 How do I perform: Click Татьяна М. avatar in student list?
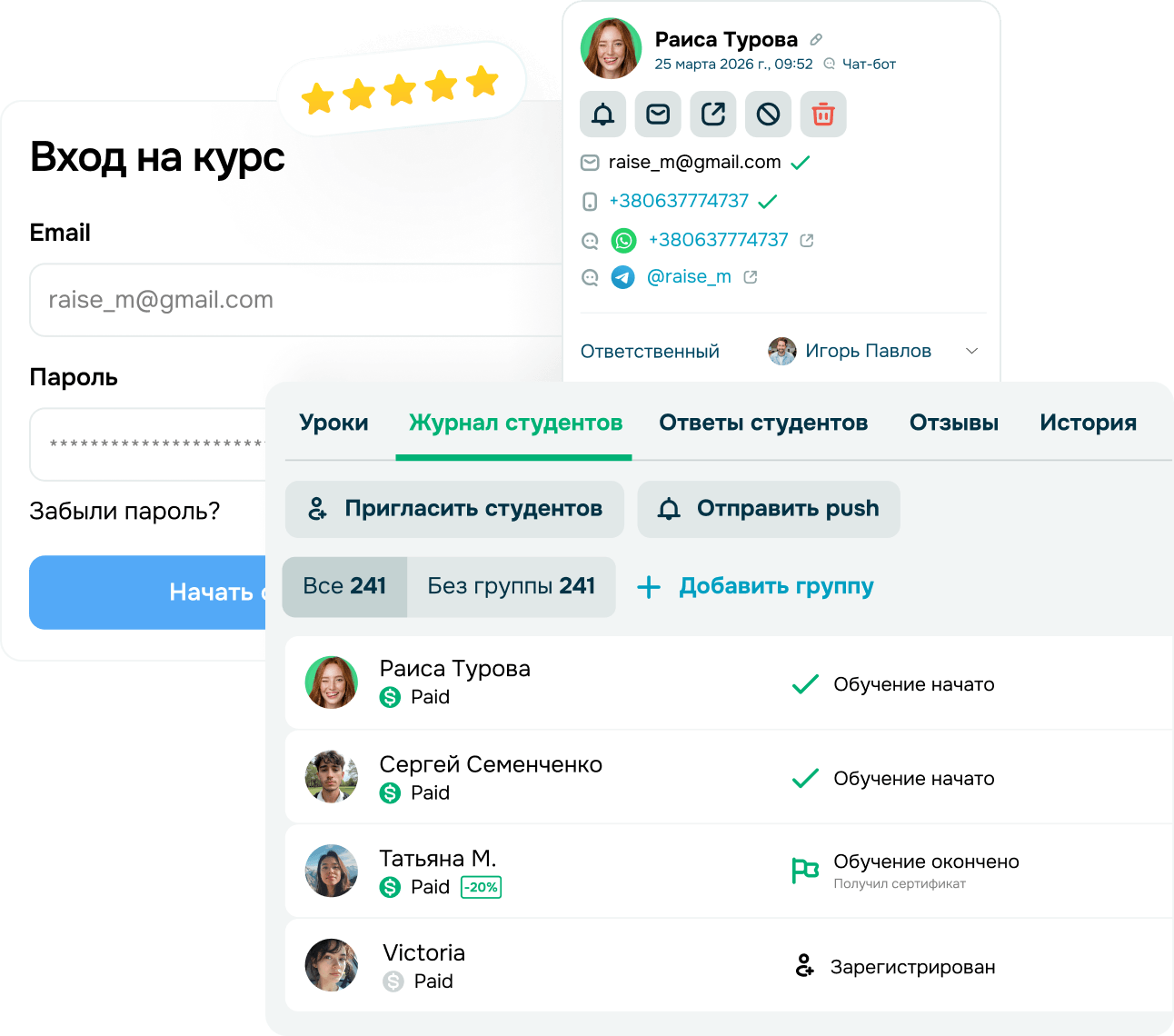click(332, 871)
